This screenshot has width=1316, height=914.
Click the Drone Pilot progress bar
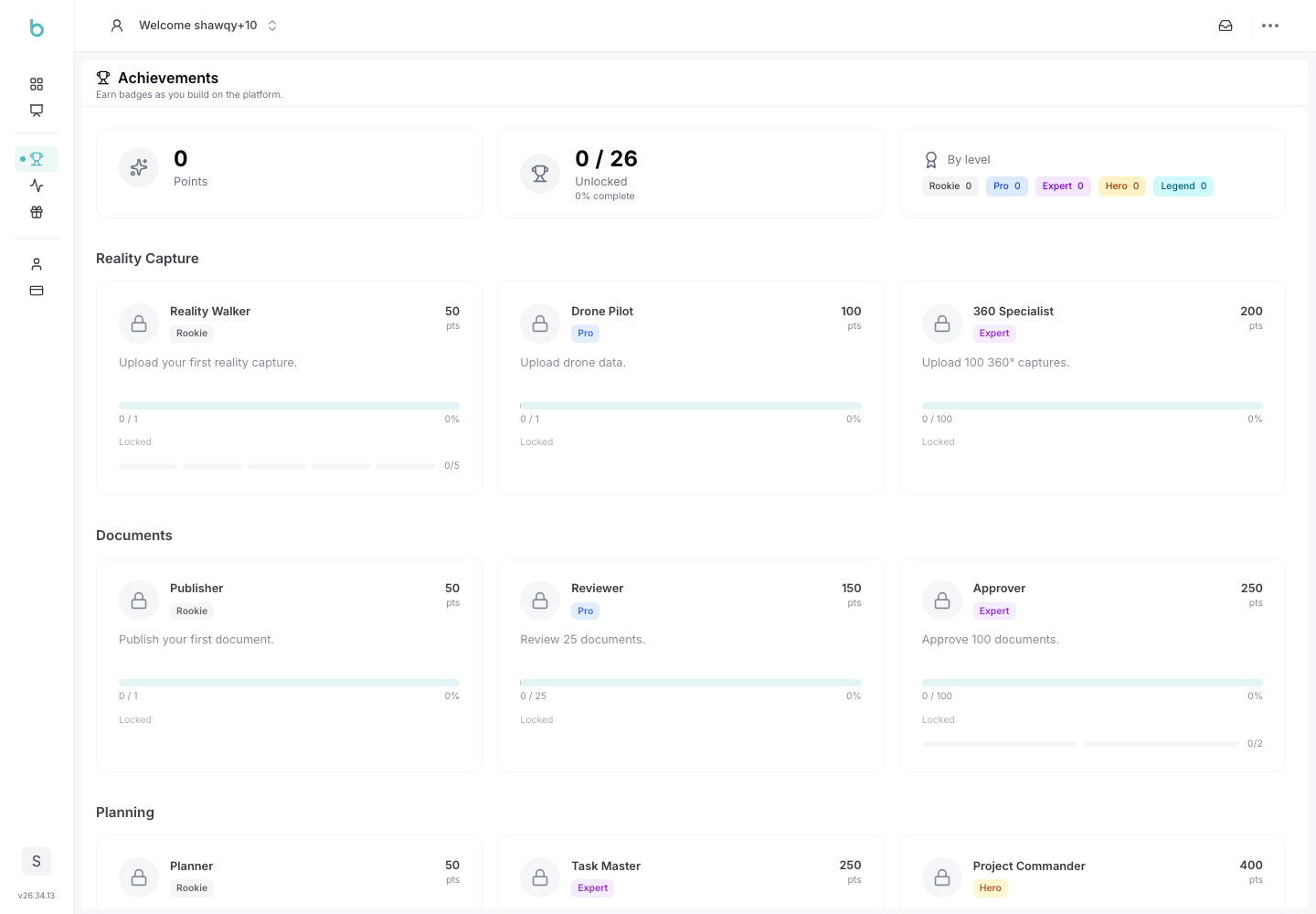click(691, 406)
